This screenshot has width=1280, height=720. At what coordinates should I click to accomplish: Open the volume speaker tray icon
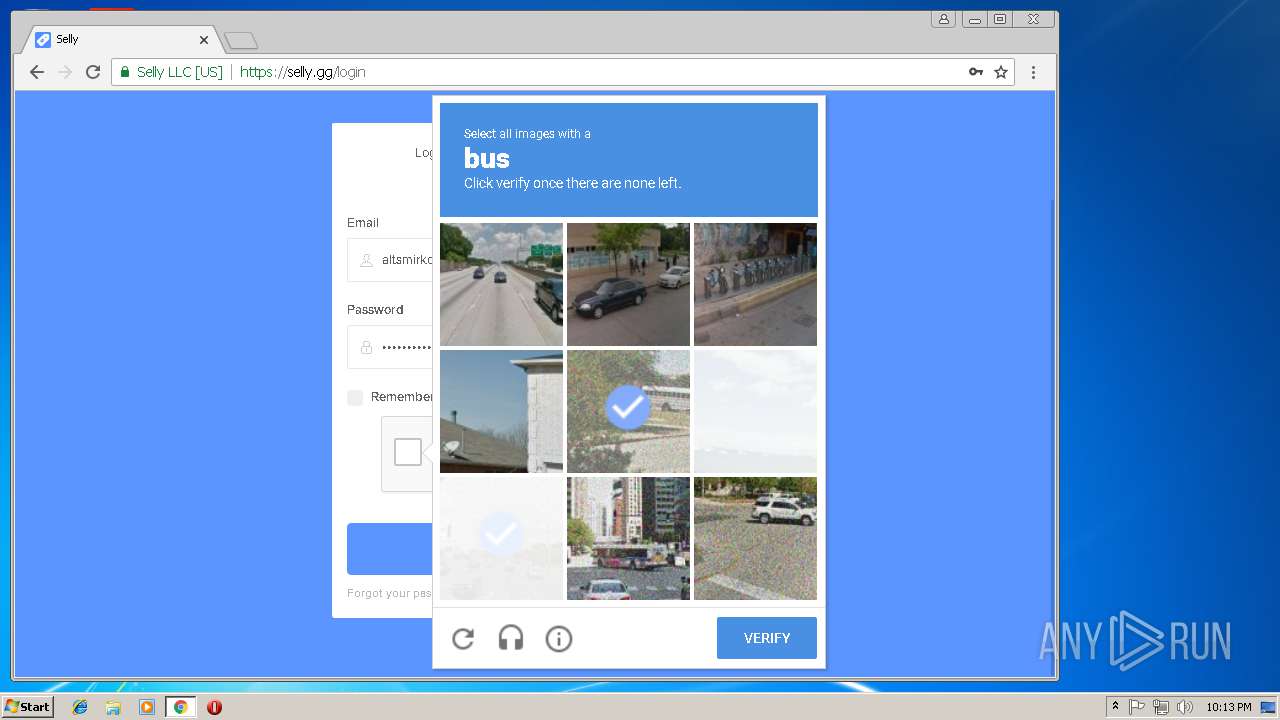(1185, 707)
